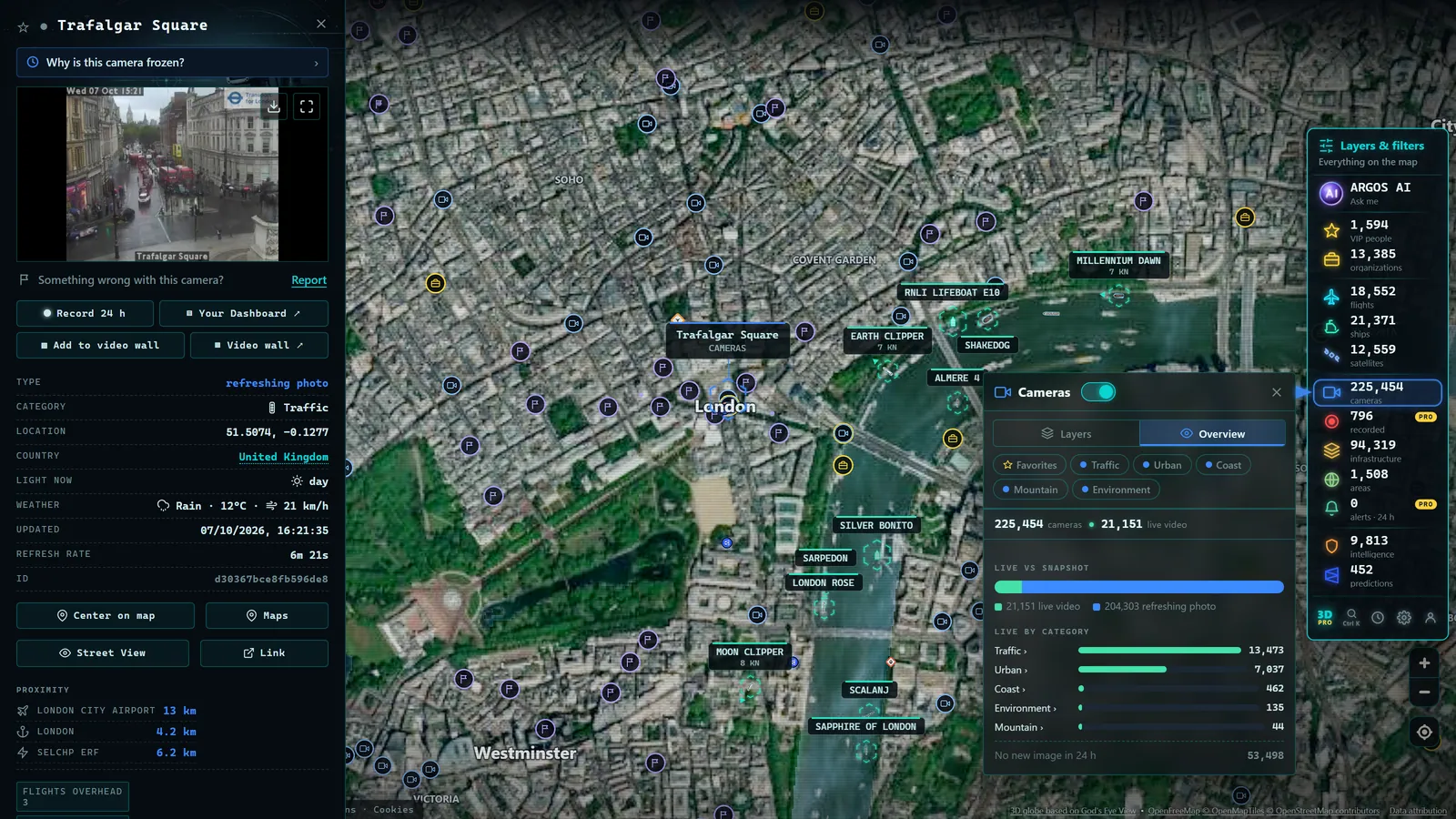Screen dimensions: 1456x819
Task: Select the VIP people star layer
Action: (1331, 231)
